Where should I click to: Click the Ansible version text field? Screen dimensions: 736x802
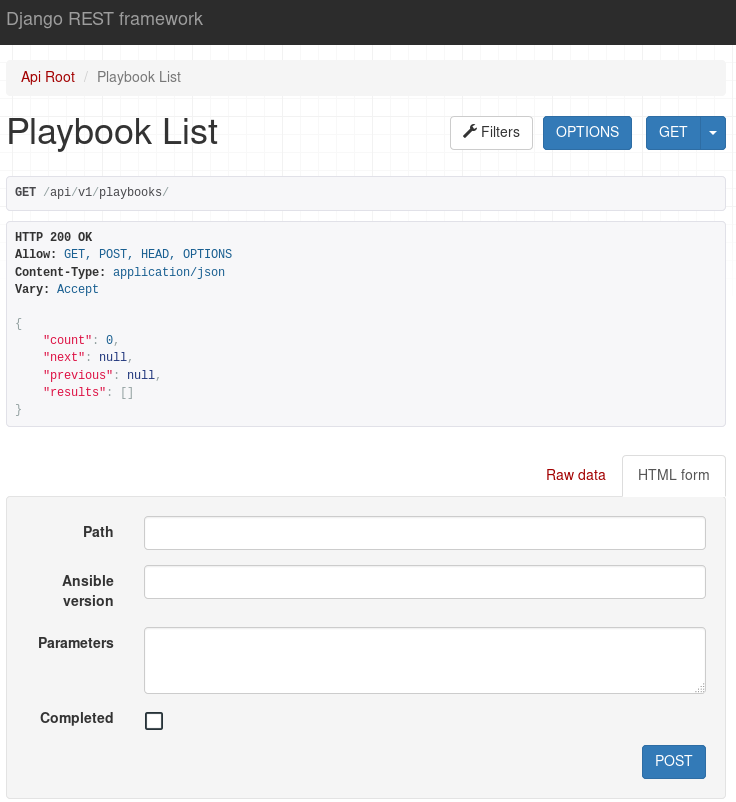pos(425,582)
